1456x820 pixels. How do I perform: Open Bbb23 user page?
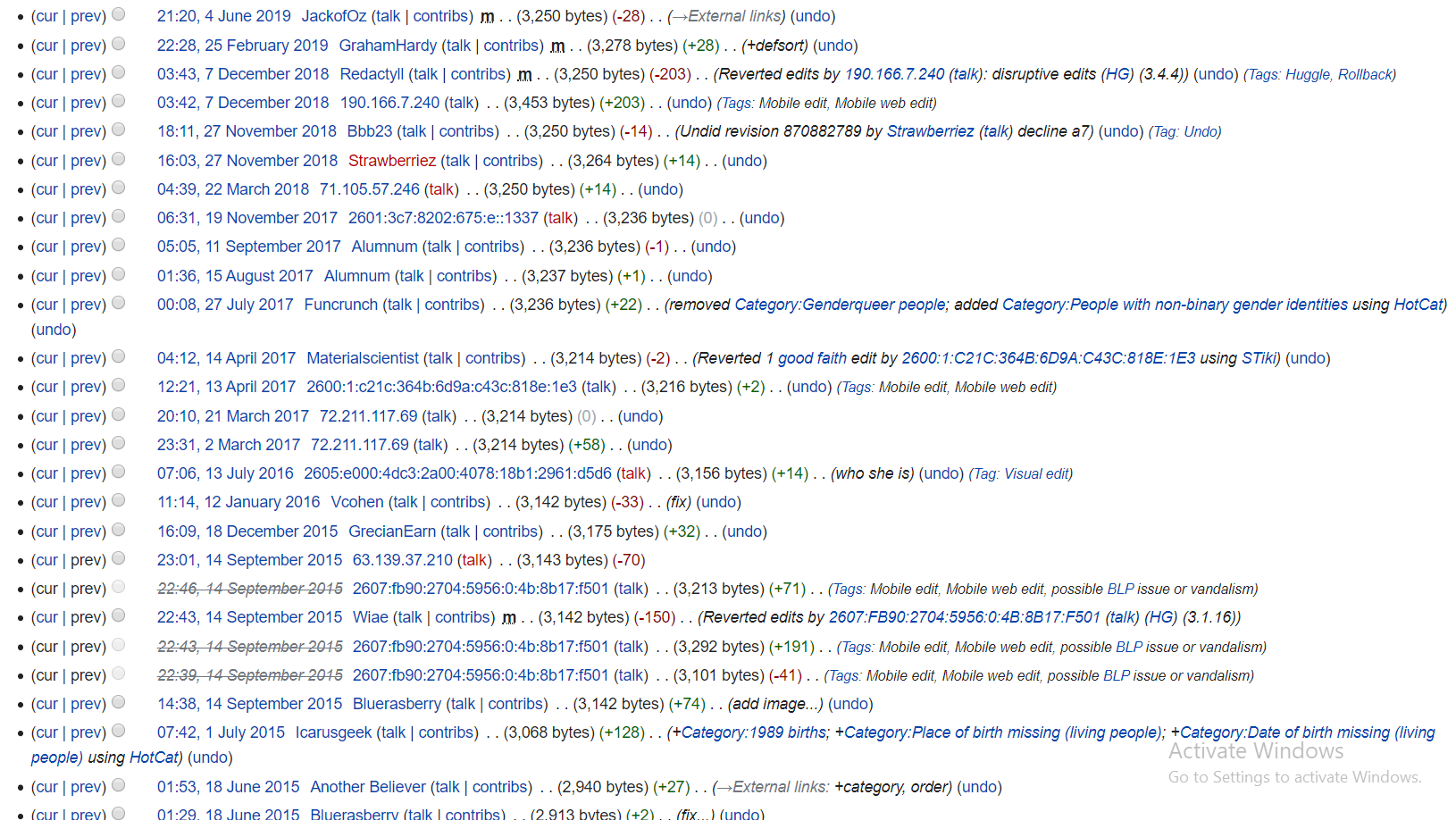coord(370,131)
